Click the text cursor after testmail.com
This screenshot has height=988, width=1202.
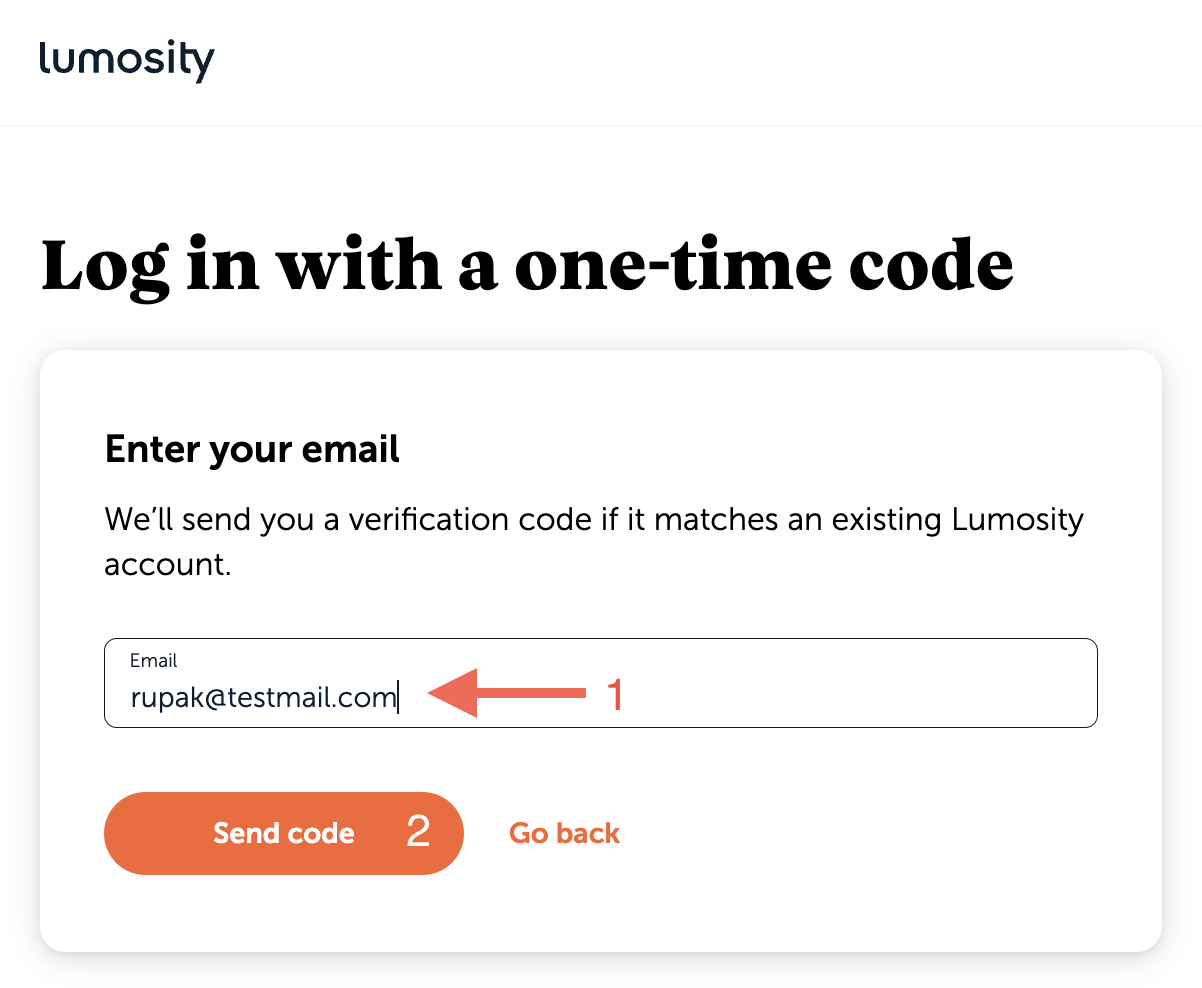[x=399, y=697]
